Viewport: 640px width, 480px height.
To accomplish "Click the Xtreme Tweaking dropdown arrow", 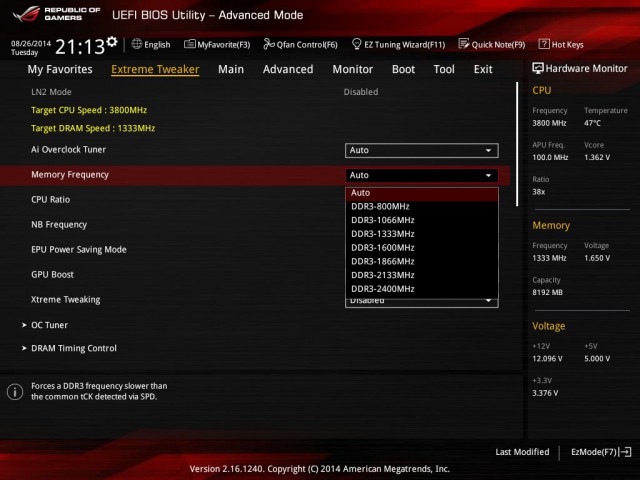I will point(489,302).
